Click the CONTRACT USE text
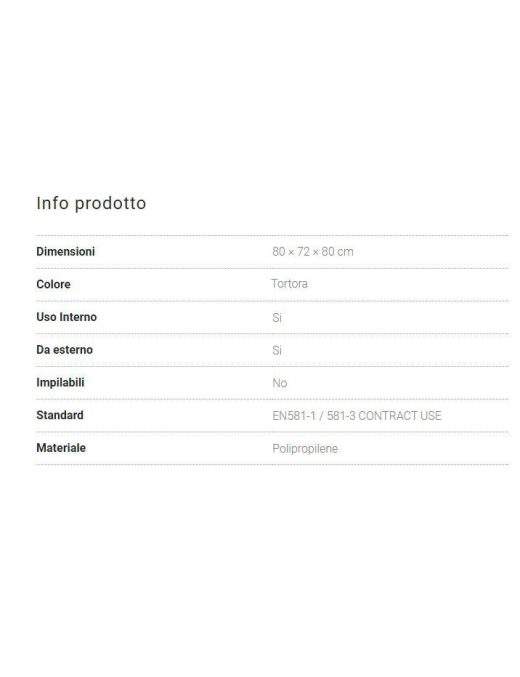Viewport: 520px width, 677px height. pos(400,416)
